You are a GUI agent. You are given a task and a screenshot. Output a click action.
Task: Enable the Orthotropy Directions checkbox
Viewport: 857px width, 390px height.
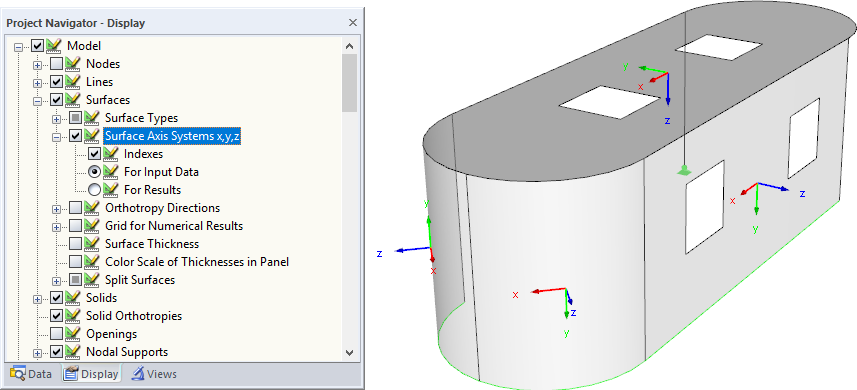[x=75, y=208]
